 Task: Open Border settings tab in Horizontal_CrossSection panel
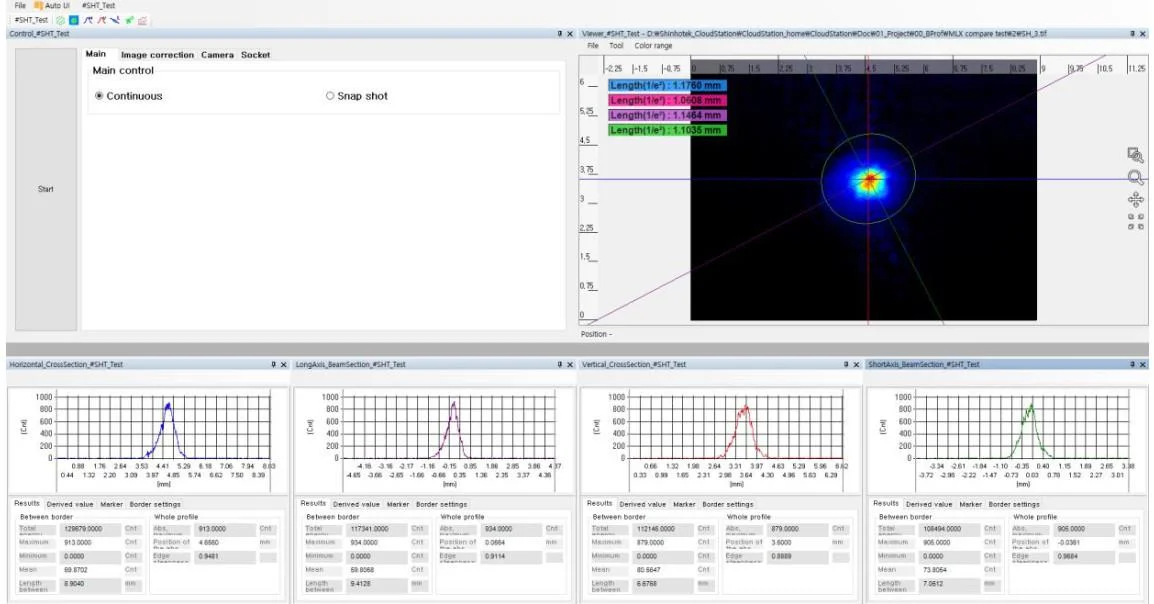pos(154,504)
